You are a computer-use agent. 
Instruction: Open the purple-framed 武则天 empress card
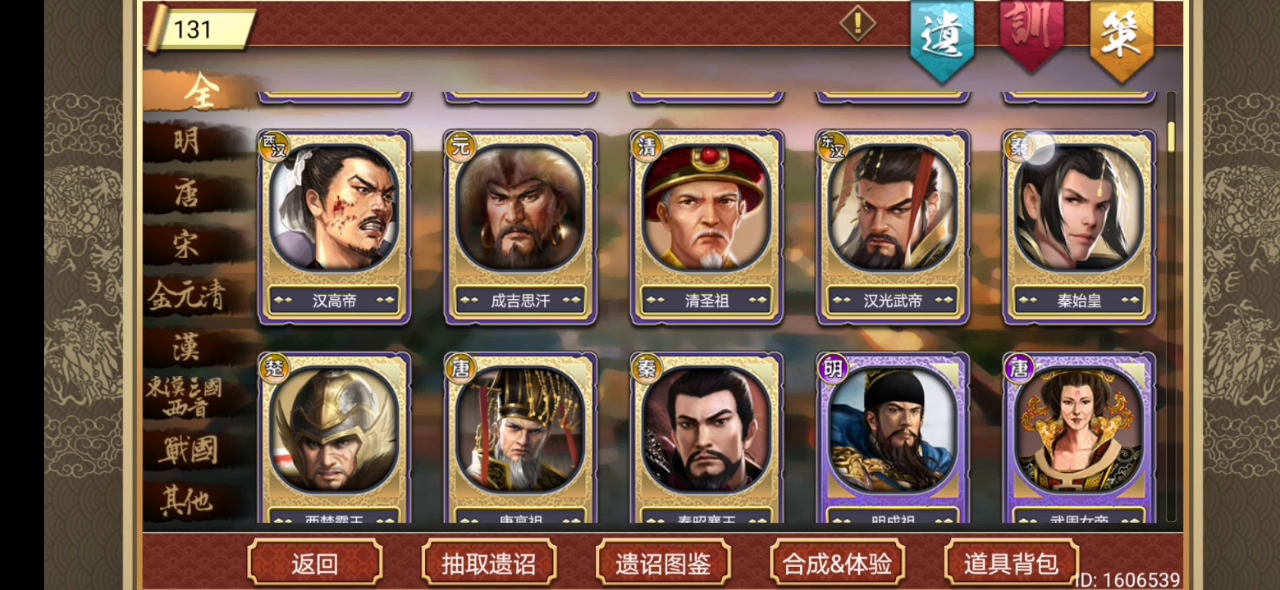1078,438
